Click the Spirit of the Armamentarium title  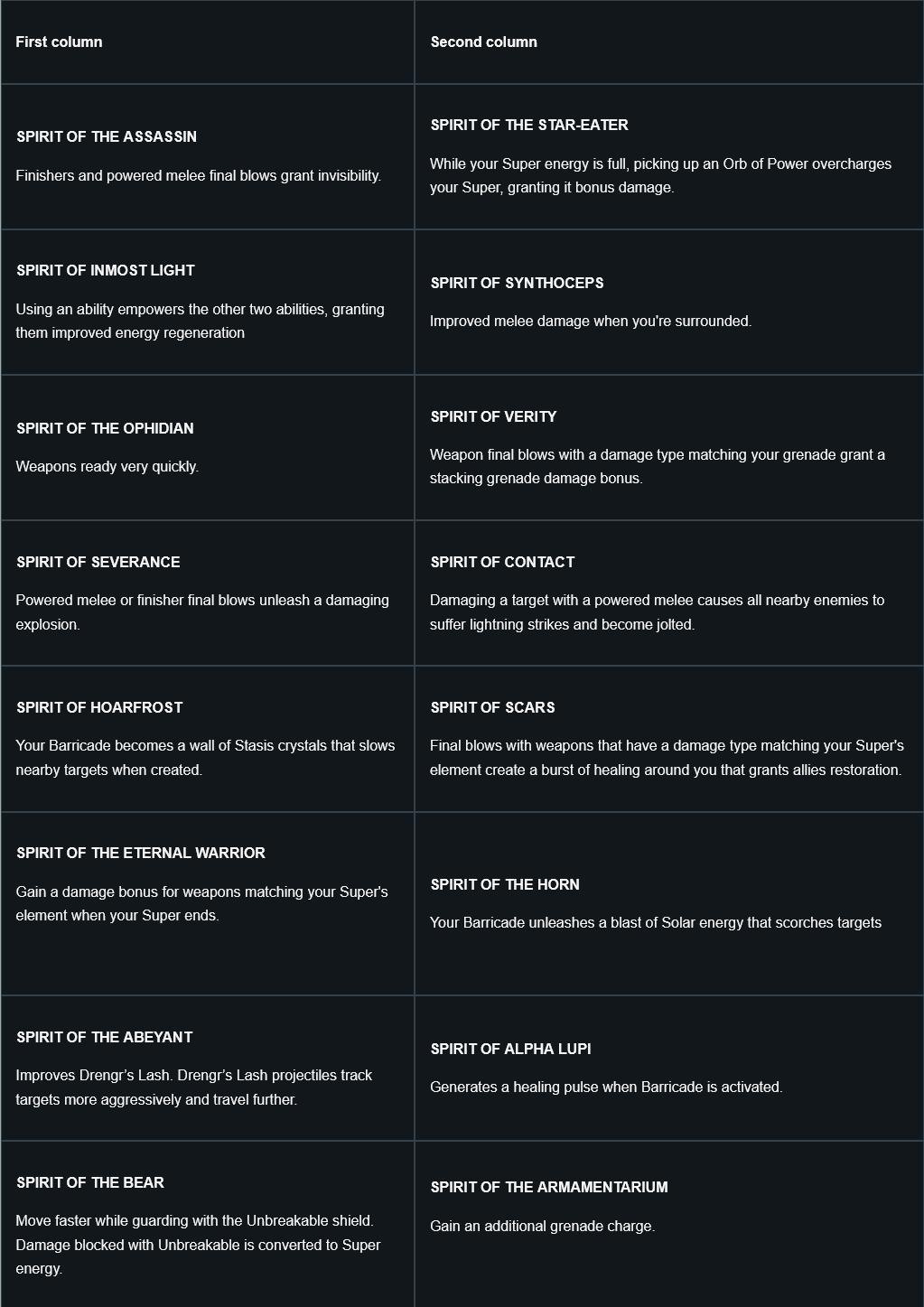(x=549, y=1187)
